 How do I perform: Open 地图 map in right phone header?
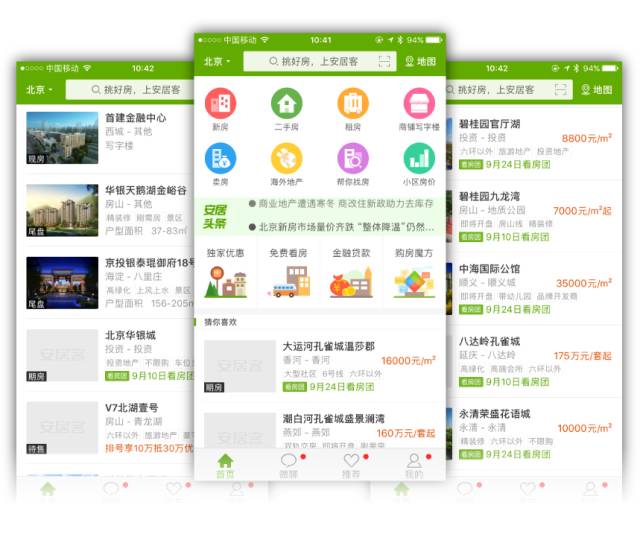point(597,90)
